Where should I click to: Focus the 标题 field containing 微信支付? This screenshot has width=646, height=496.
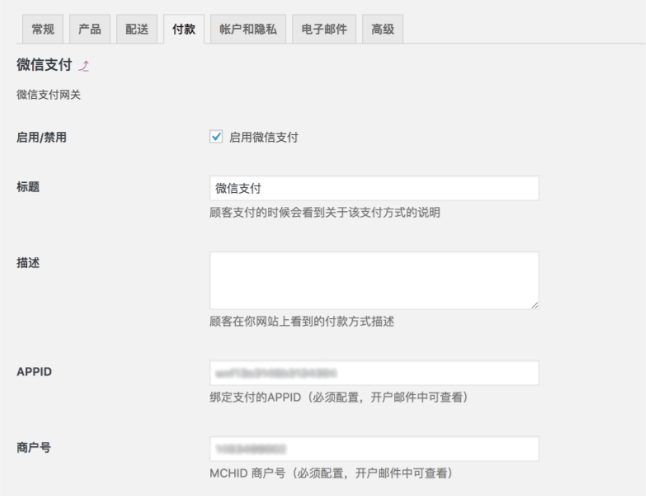pyautogui.click(x=374, y=188)
